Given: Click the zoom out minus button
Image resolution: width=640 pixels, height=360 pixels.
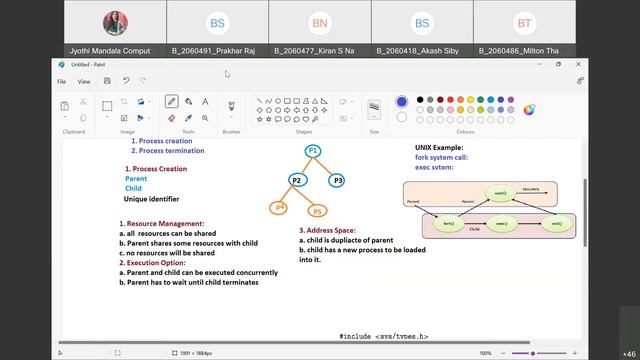Looking at the screenshot, I should click(503, 353).
